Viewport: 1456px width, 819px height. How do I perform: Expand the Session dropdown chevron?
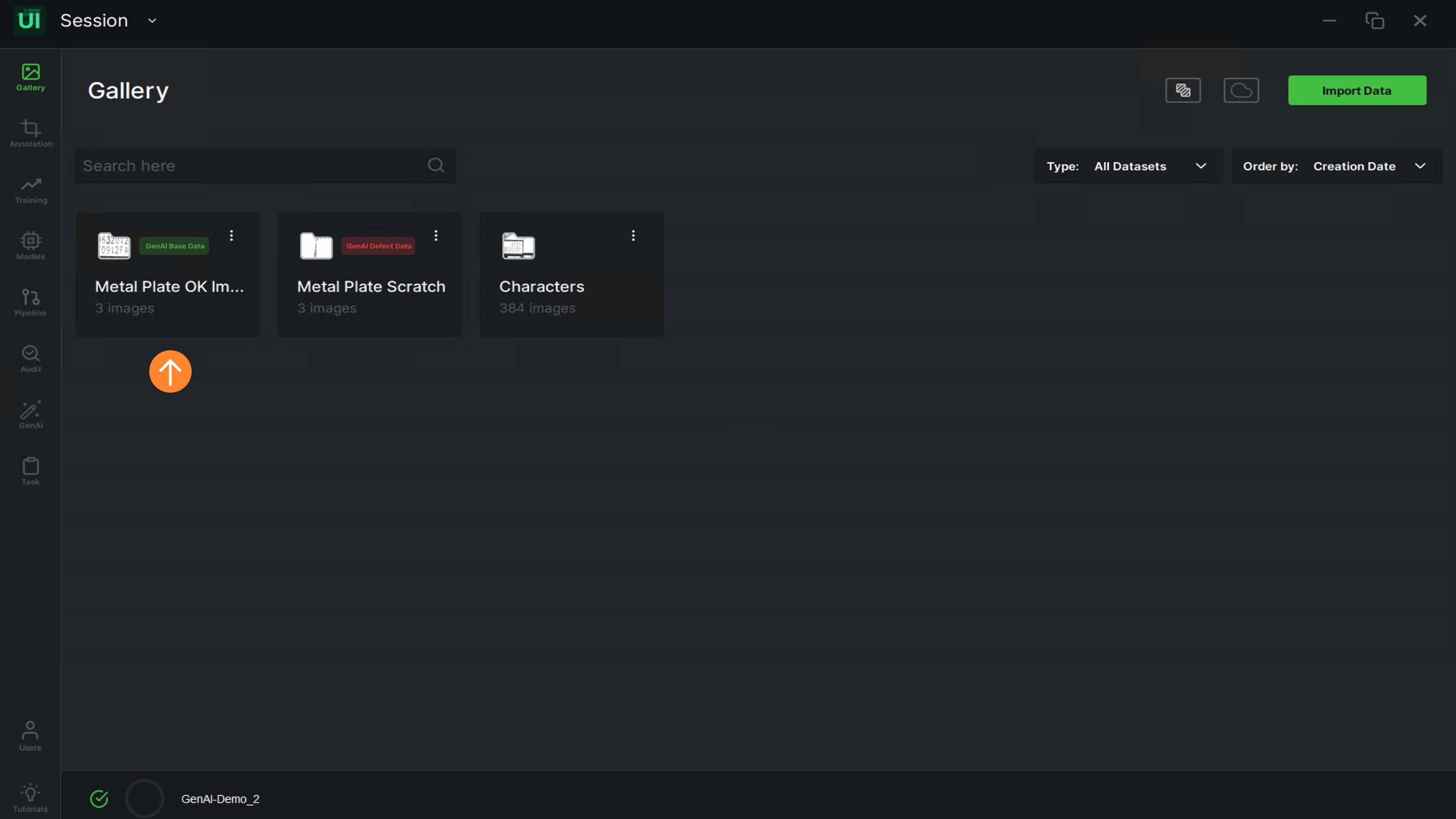[x=152, y=21]
